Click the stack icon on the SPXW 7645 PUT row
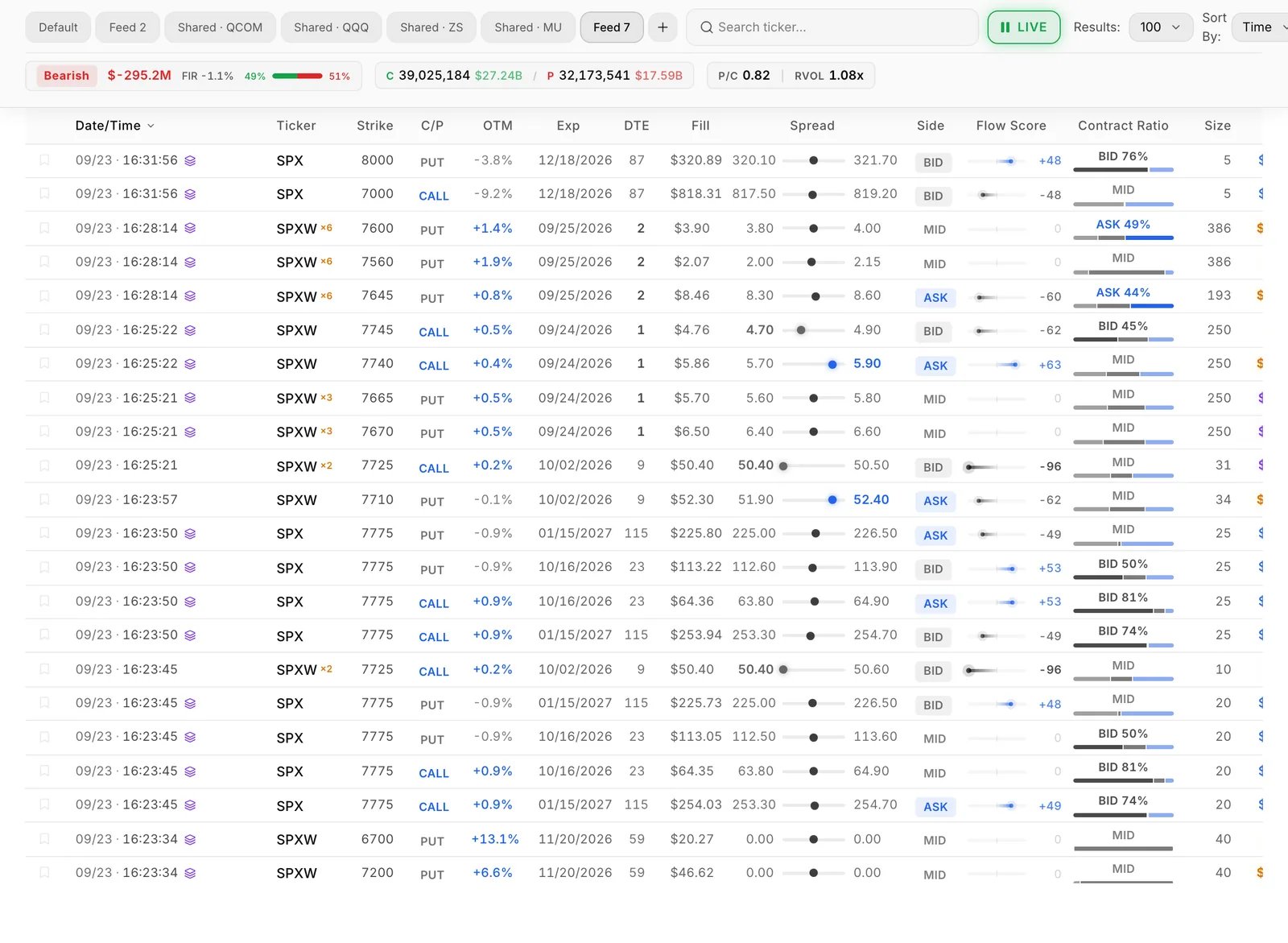The image size is (1288, 943). click(190, 296)
